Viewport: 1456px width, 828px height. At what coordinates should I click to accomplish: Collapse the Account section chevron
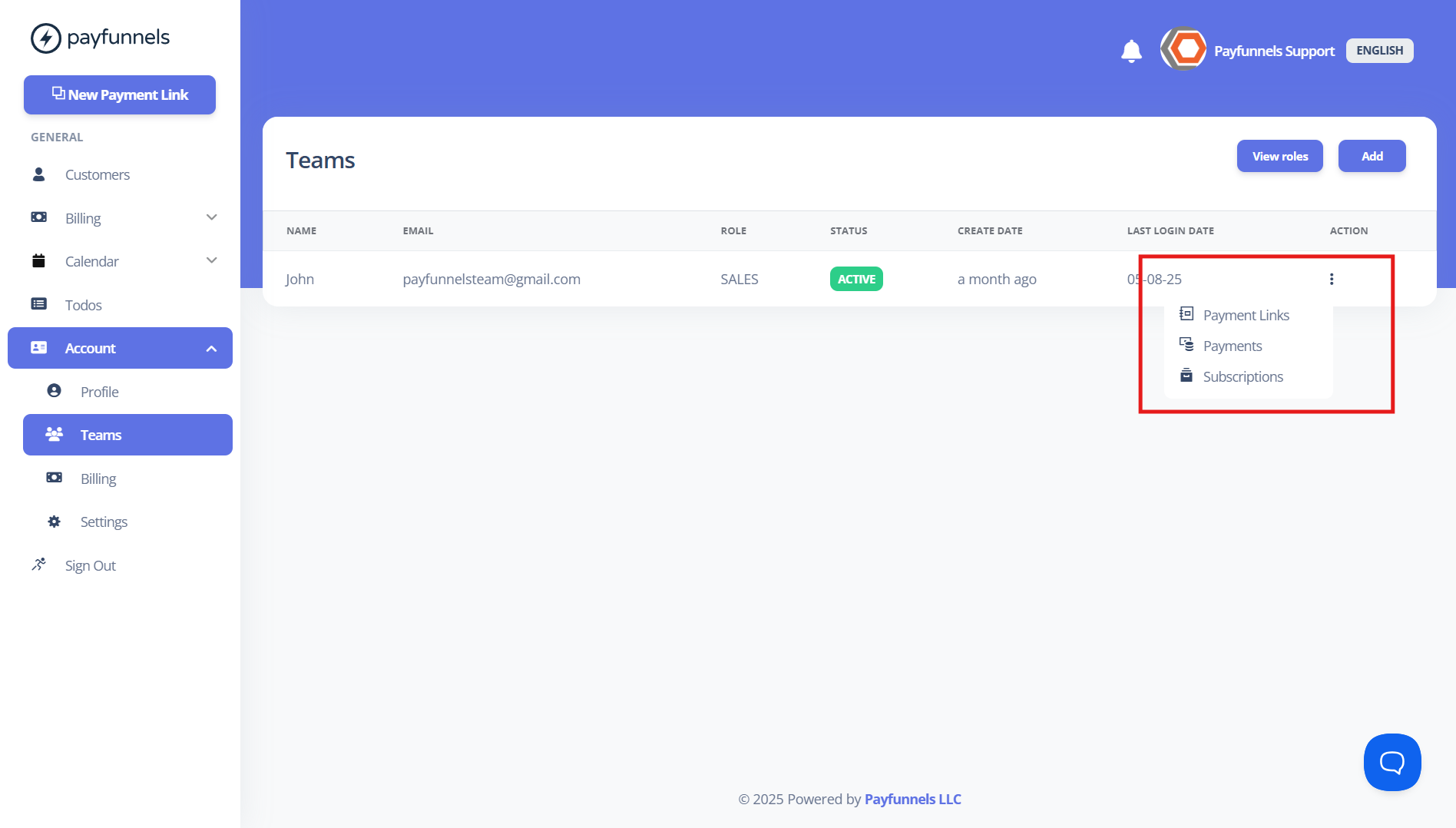212,349
